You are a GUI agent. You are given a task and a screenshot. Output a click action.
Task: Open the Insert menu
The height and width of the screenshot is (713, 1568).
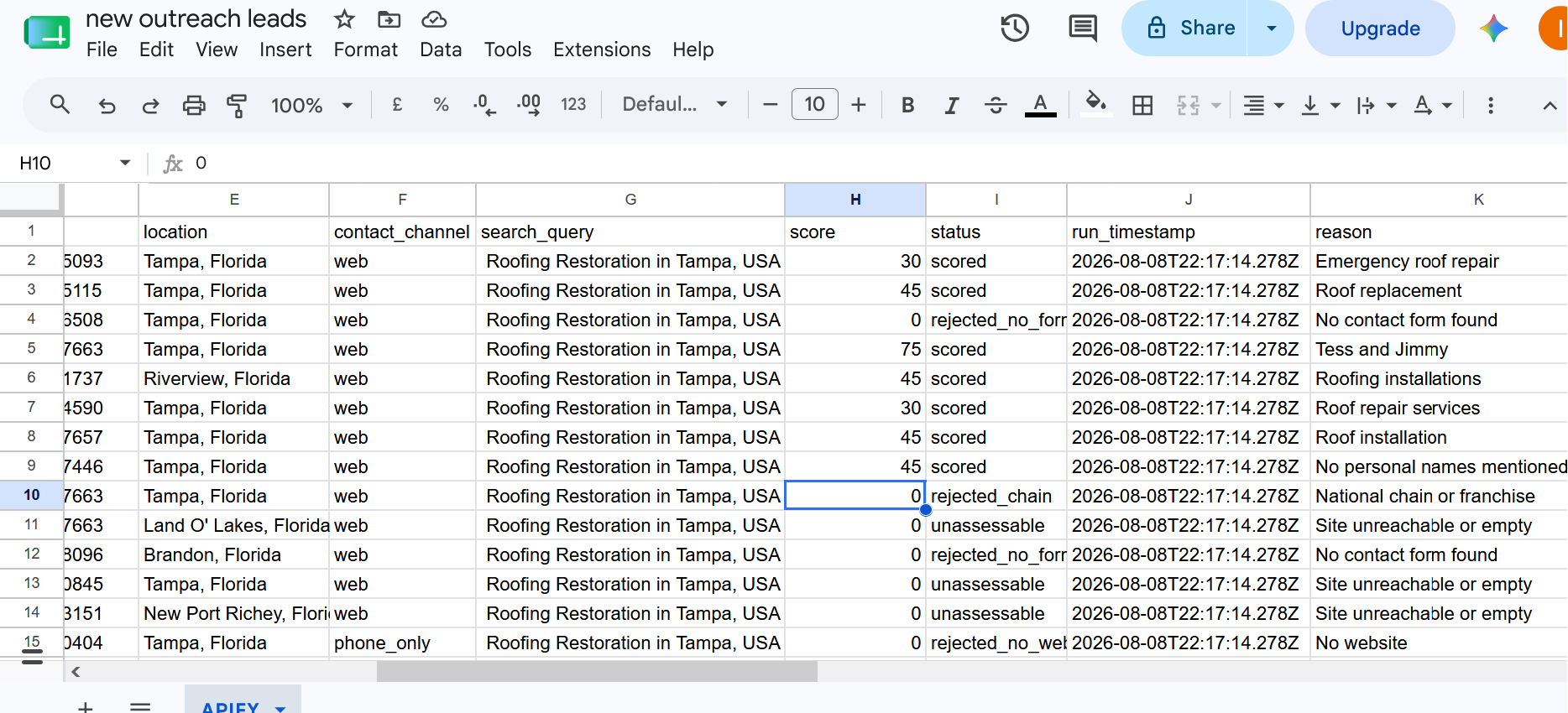click(285, 49)
